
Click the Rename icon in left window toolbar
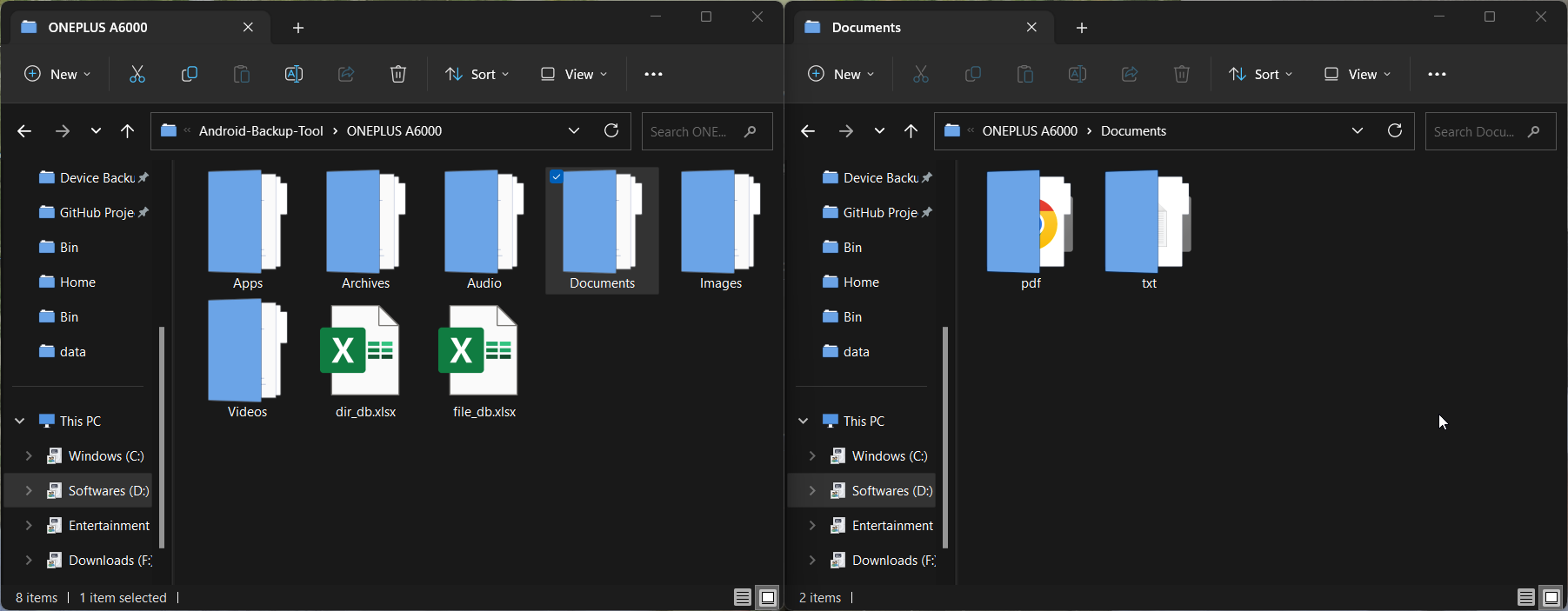coord(294,75)
